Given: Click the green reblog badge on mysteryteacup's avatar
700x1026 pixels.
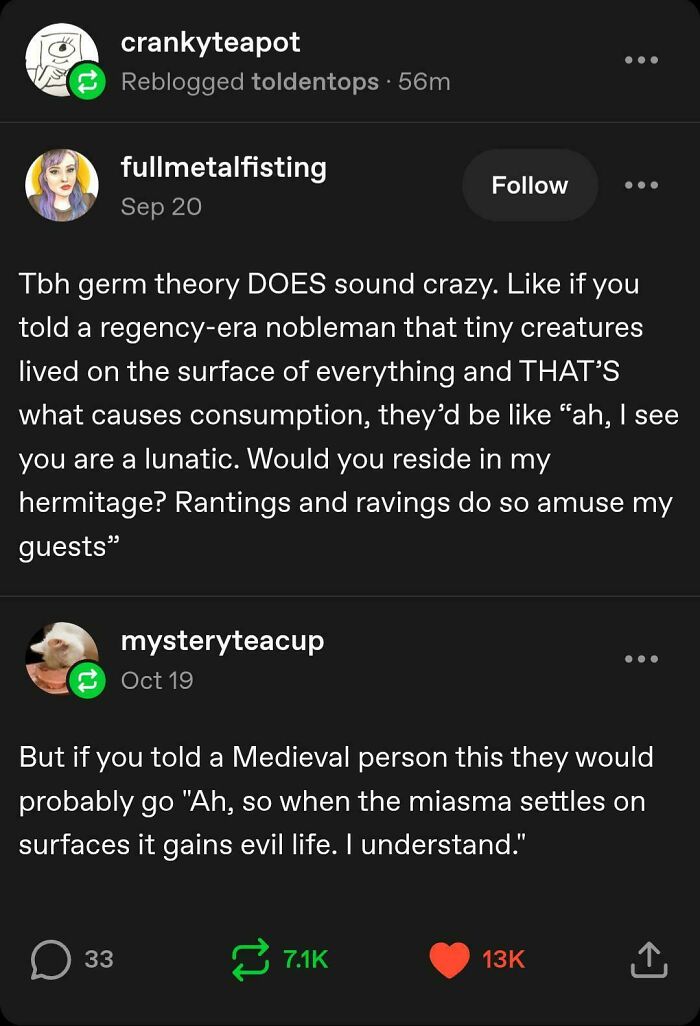Looking at the screenshot, I should click(x=85, y=680).
